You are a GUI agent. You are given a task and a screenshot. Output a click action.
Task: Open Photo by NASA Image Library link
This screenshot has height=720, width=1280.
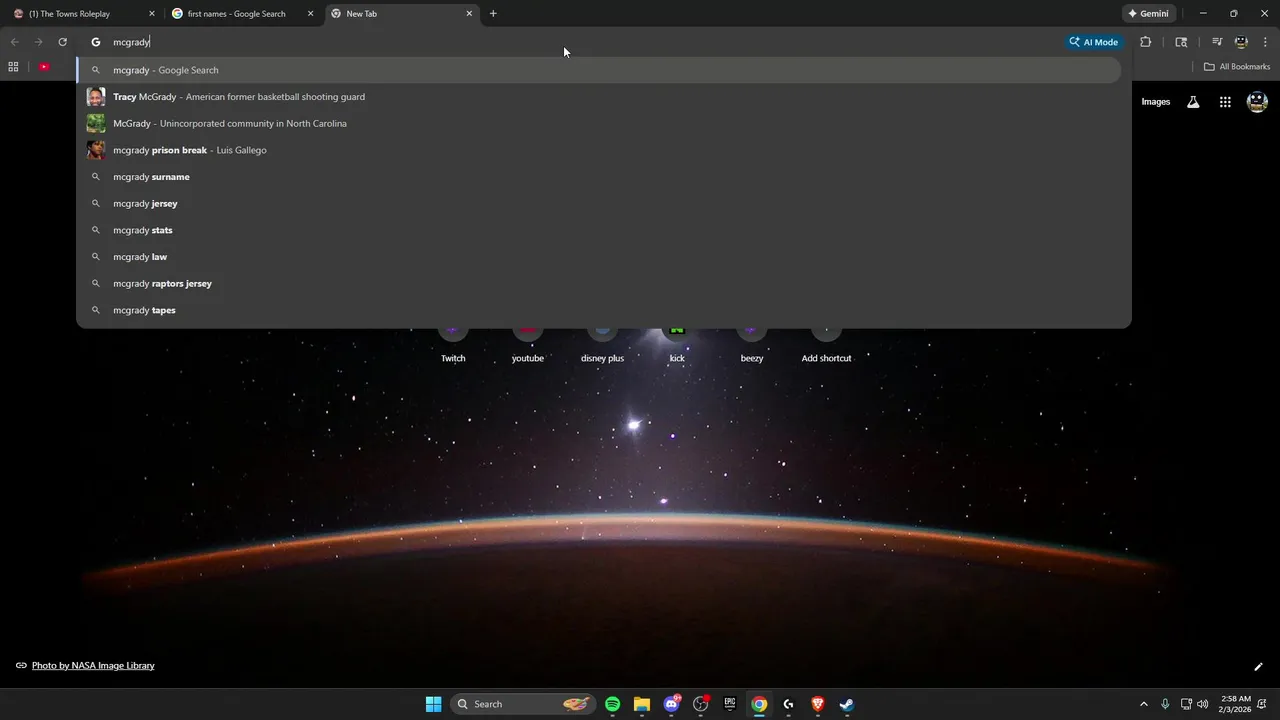pos(93,665)
